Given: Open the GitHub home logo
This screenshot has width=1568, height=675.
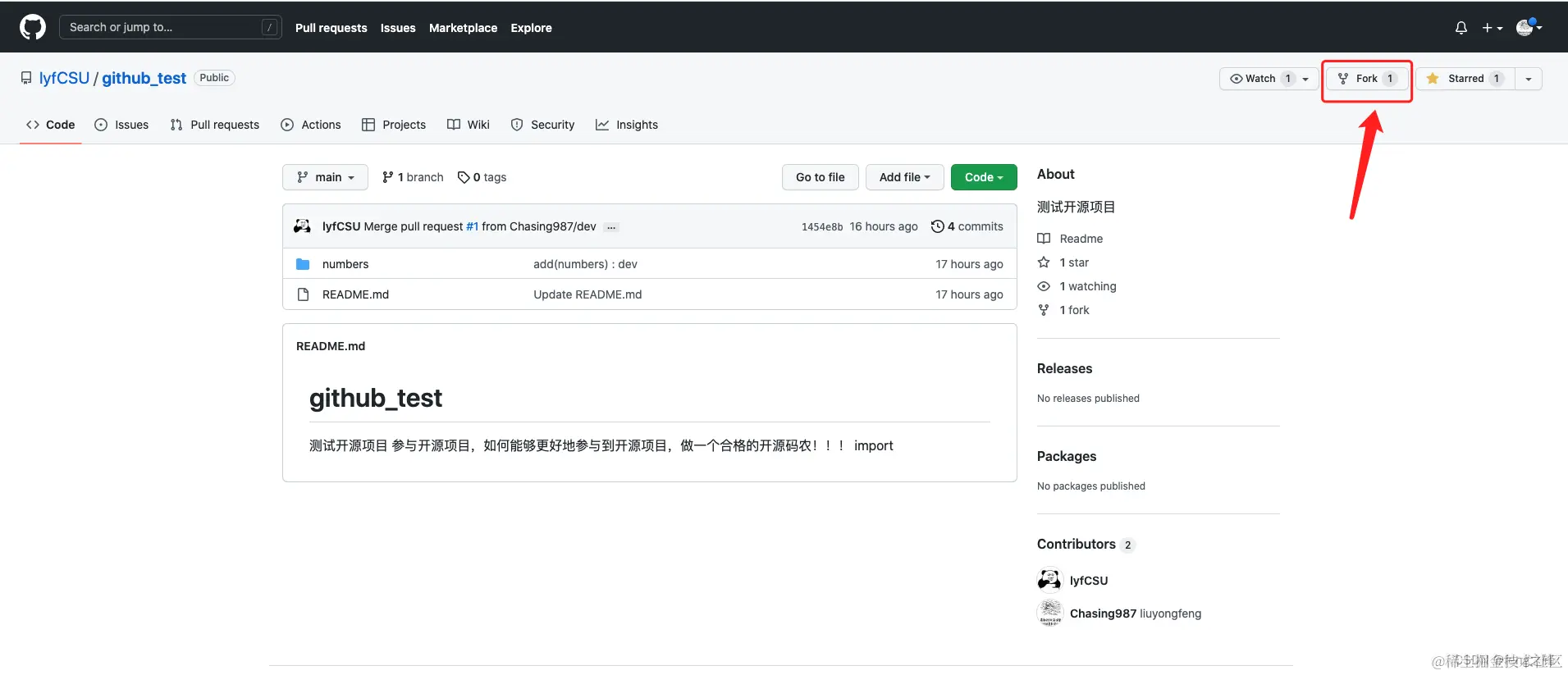Looking at the screenshot, I should [33, 27].
